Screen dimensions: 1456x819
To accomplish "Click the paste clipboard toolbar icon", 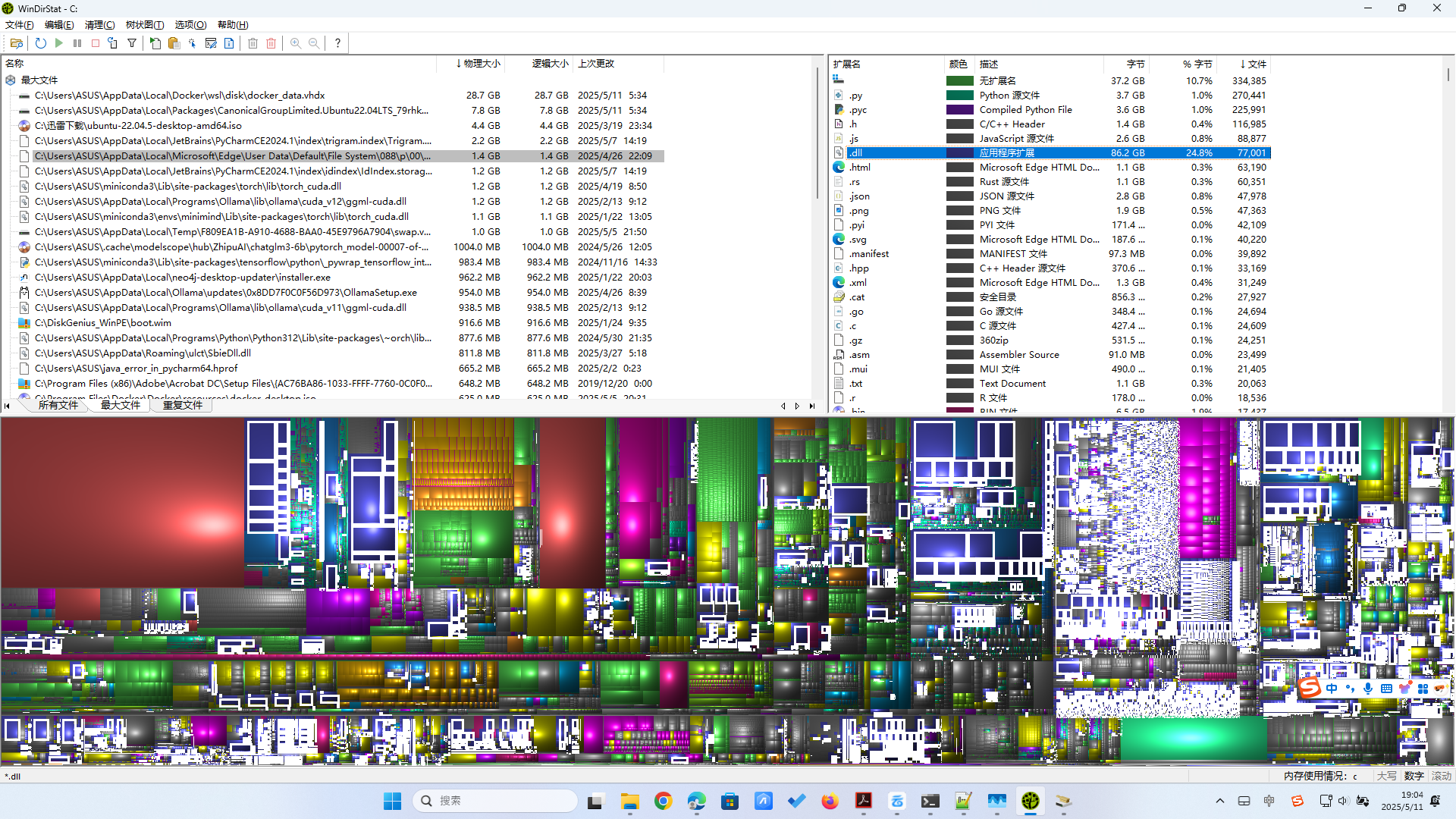I will (x=174, y=43).
